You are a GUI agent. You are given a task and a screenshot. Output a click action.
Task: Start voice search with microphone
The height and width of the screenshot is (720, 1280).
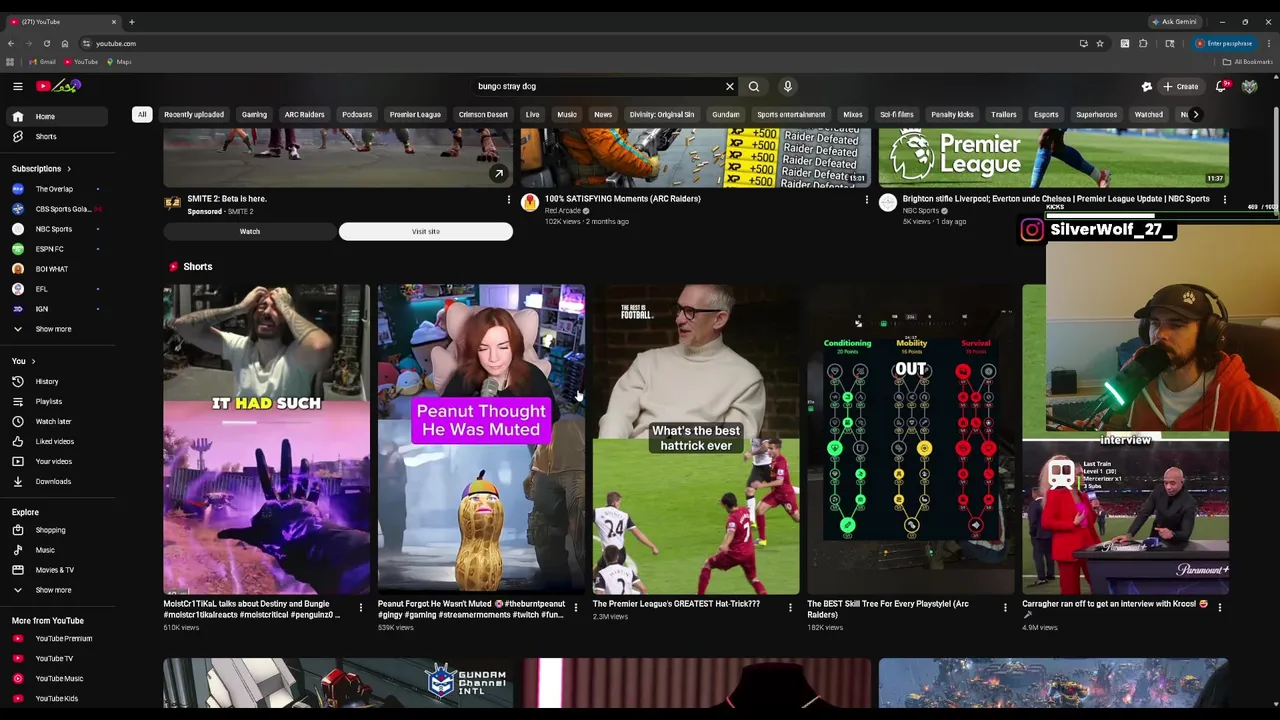[788, 86]
